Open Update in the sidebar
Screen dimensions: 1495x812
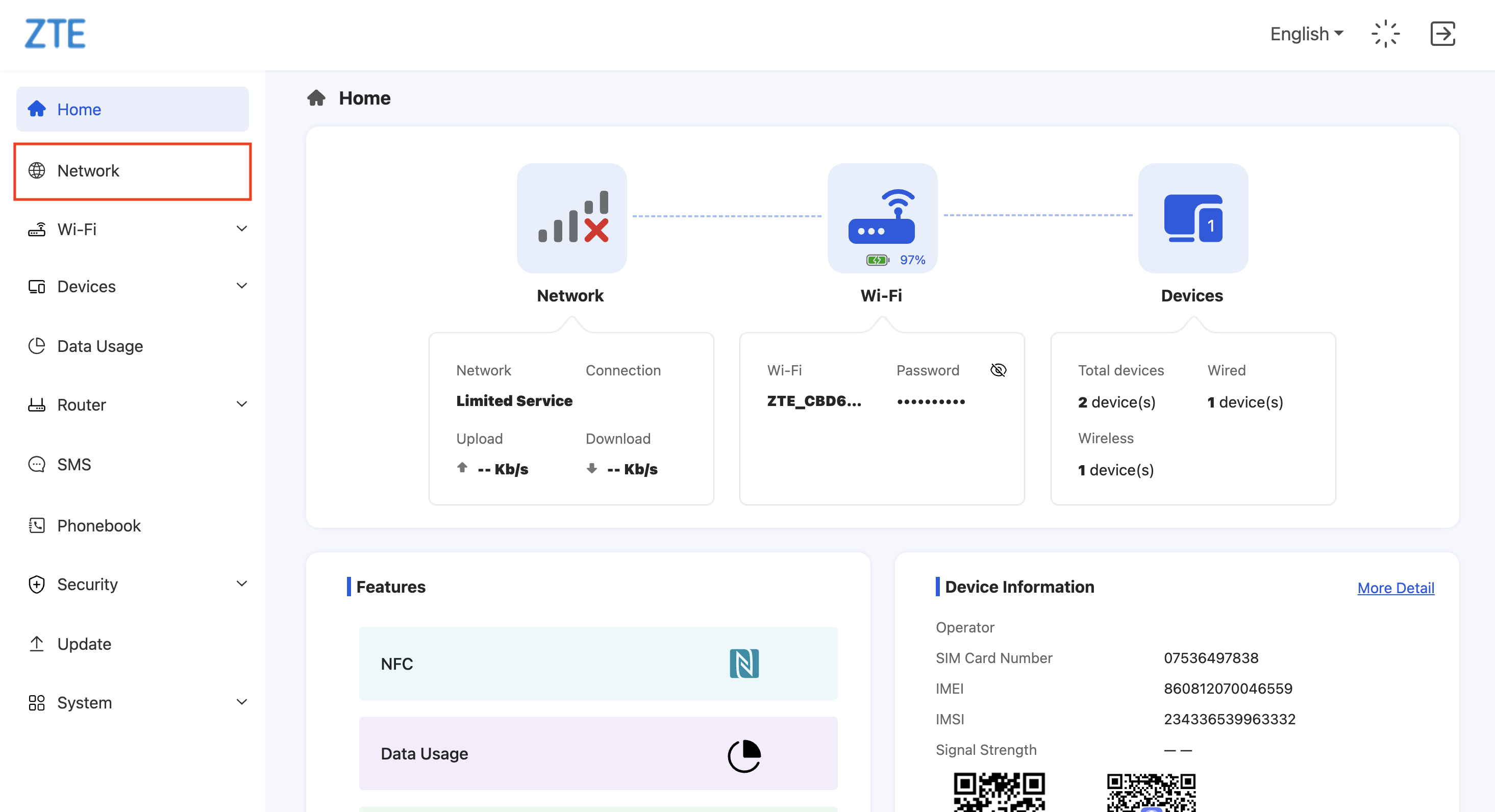click(132, 644)
